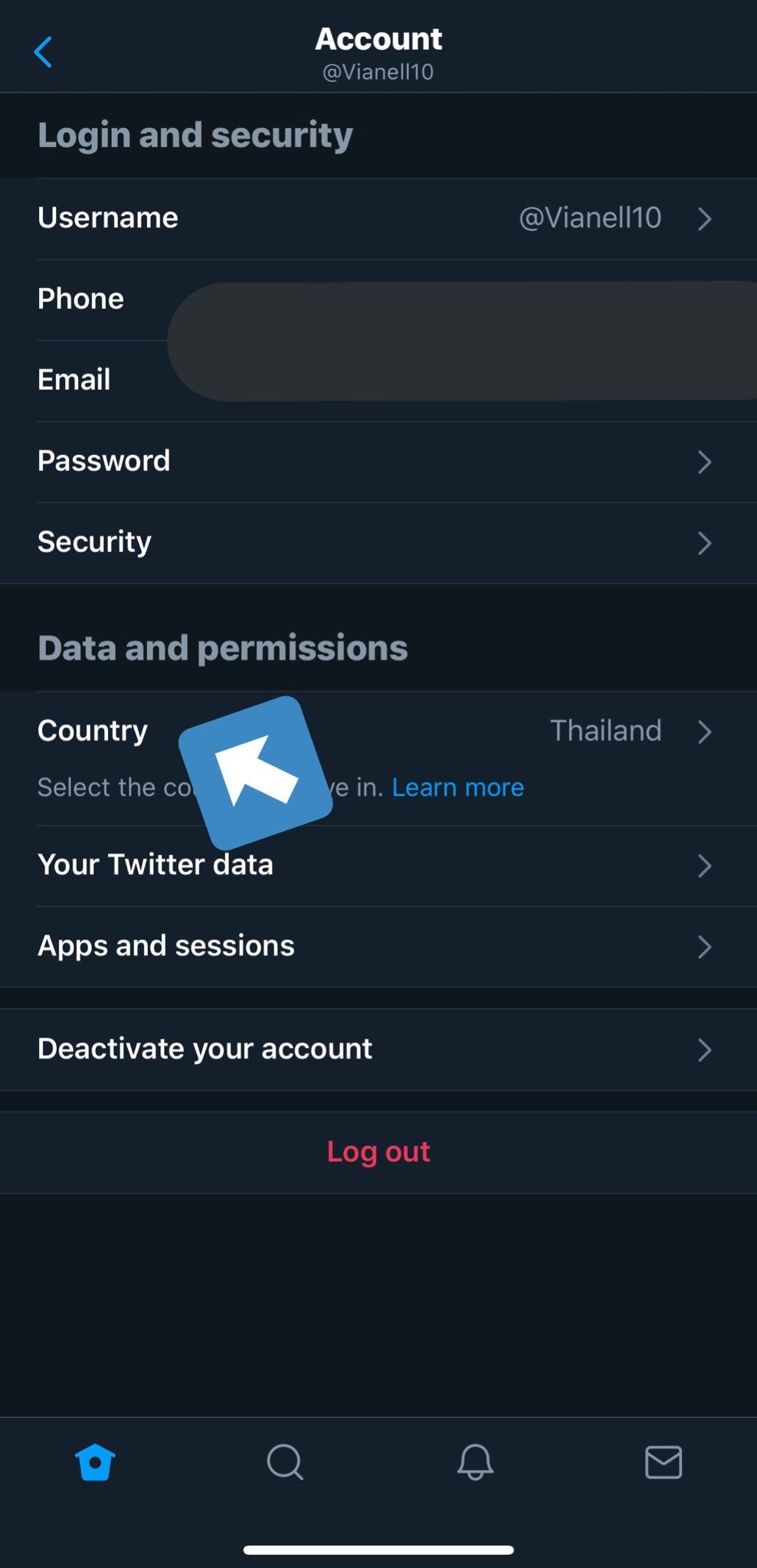Tap the iOS home indicator bar

[378, 1550]
